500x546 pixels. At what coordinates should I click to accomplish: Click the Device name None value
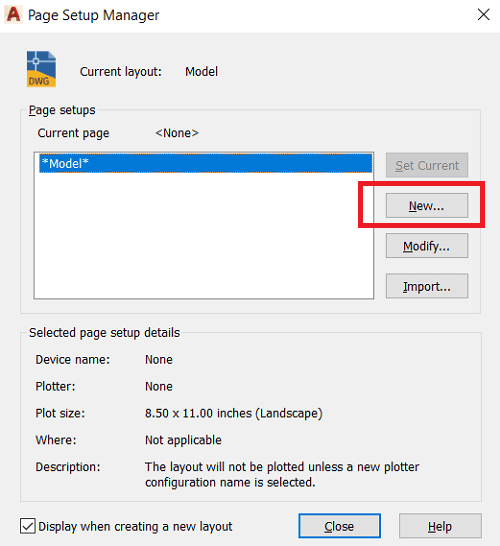point(159,360)
